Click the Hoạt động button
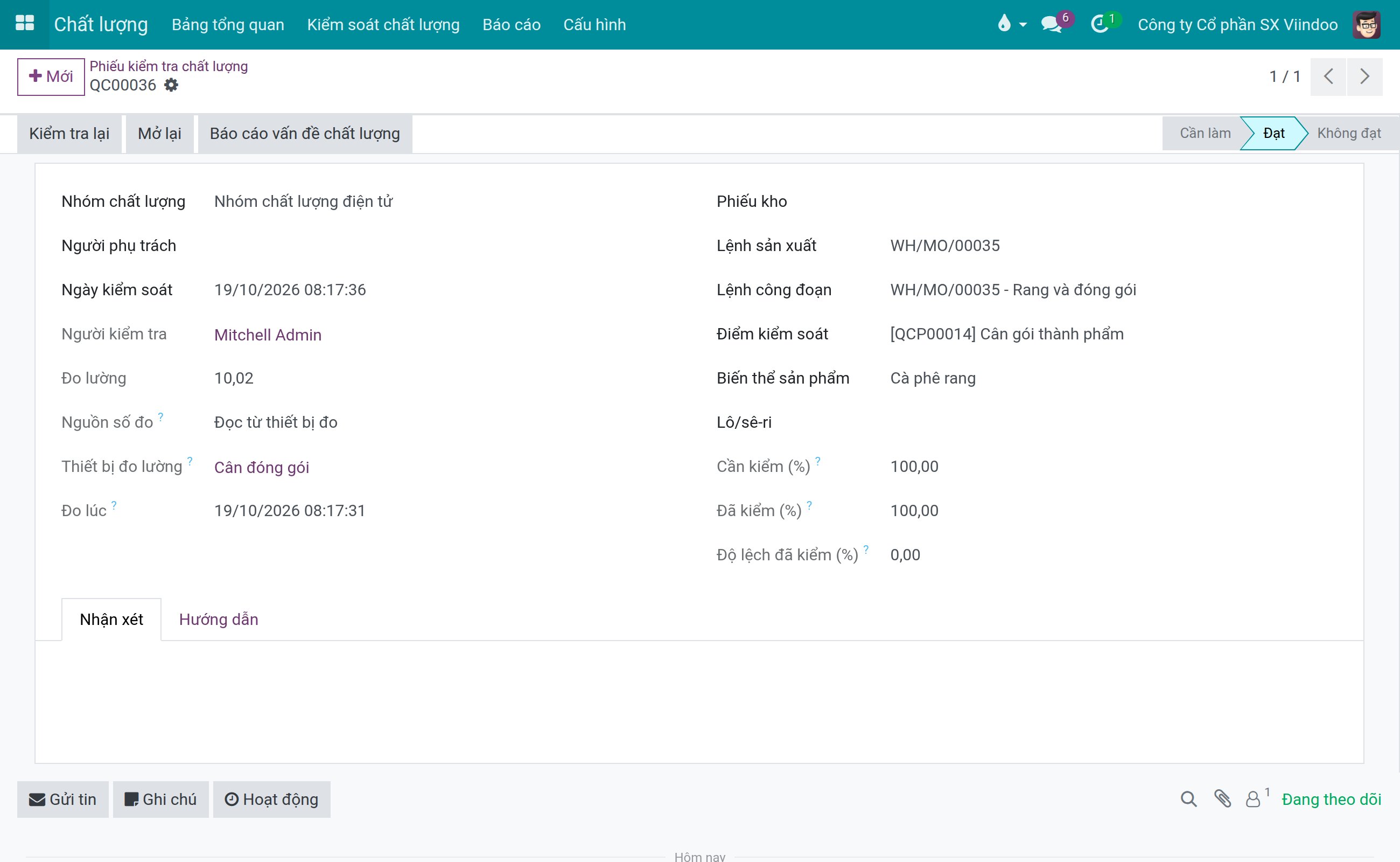This screenshot has width=1400, height=862. (272, 800)
